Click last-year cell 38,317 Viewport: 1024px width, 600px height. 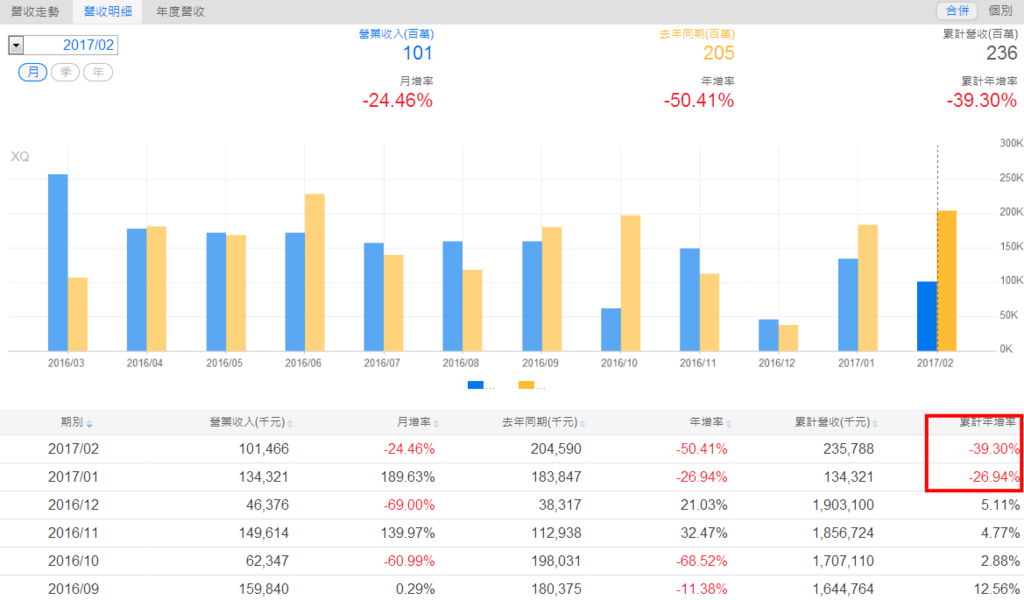[560, 505]
